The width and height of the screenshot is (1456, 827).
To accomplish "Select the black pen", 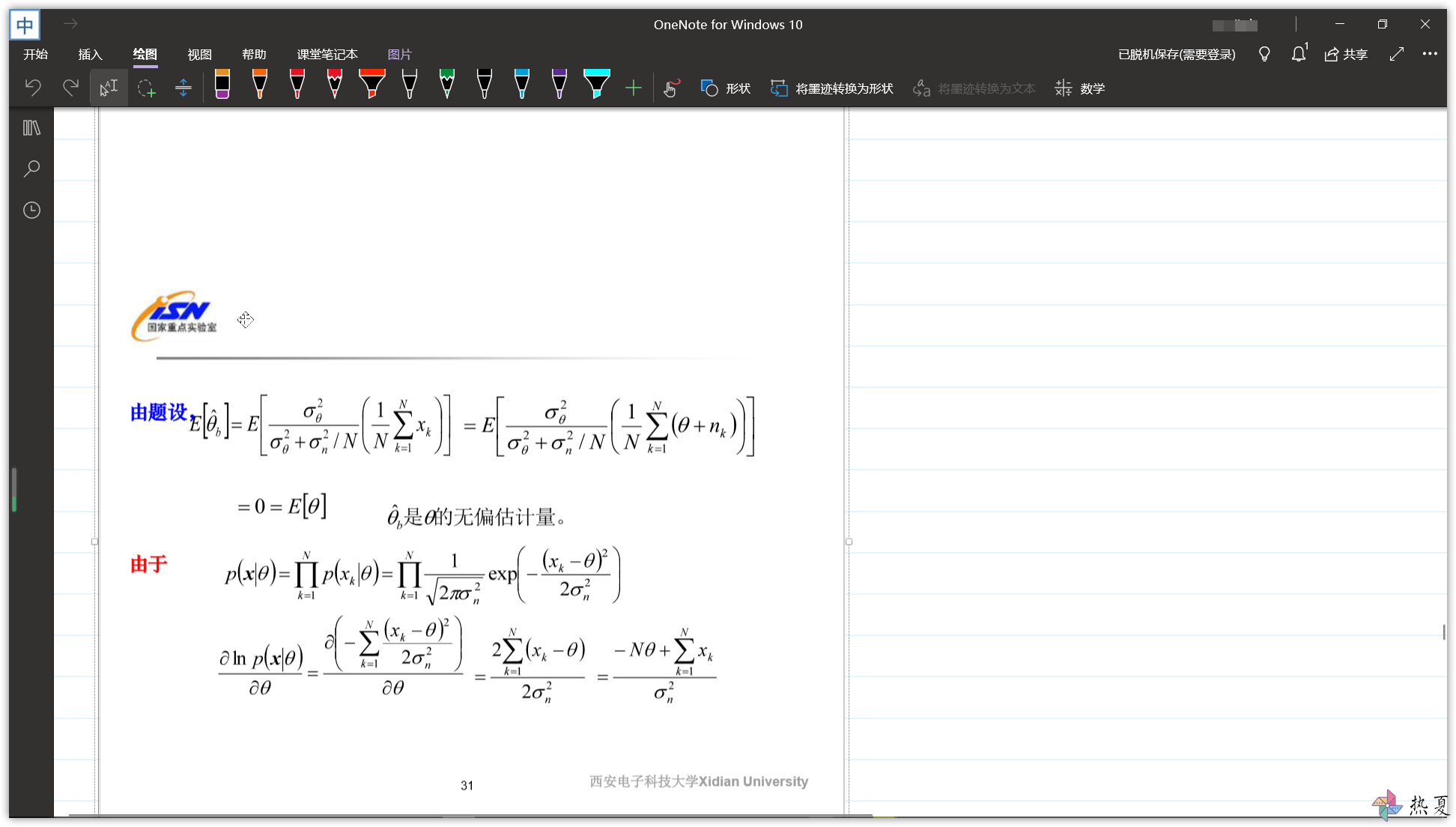I will (485, 84).
